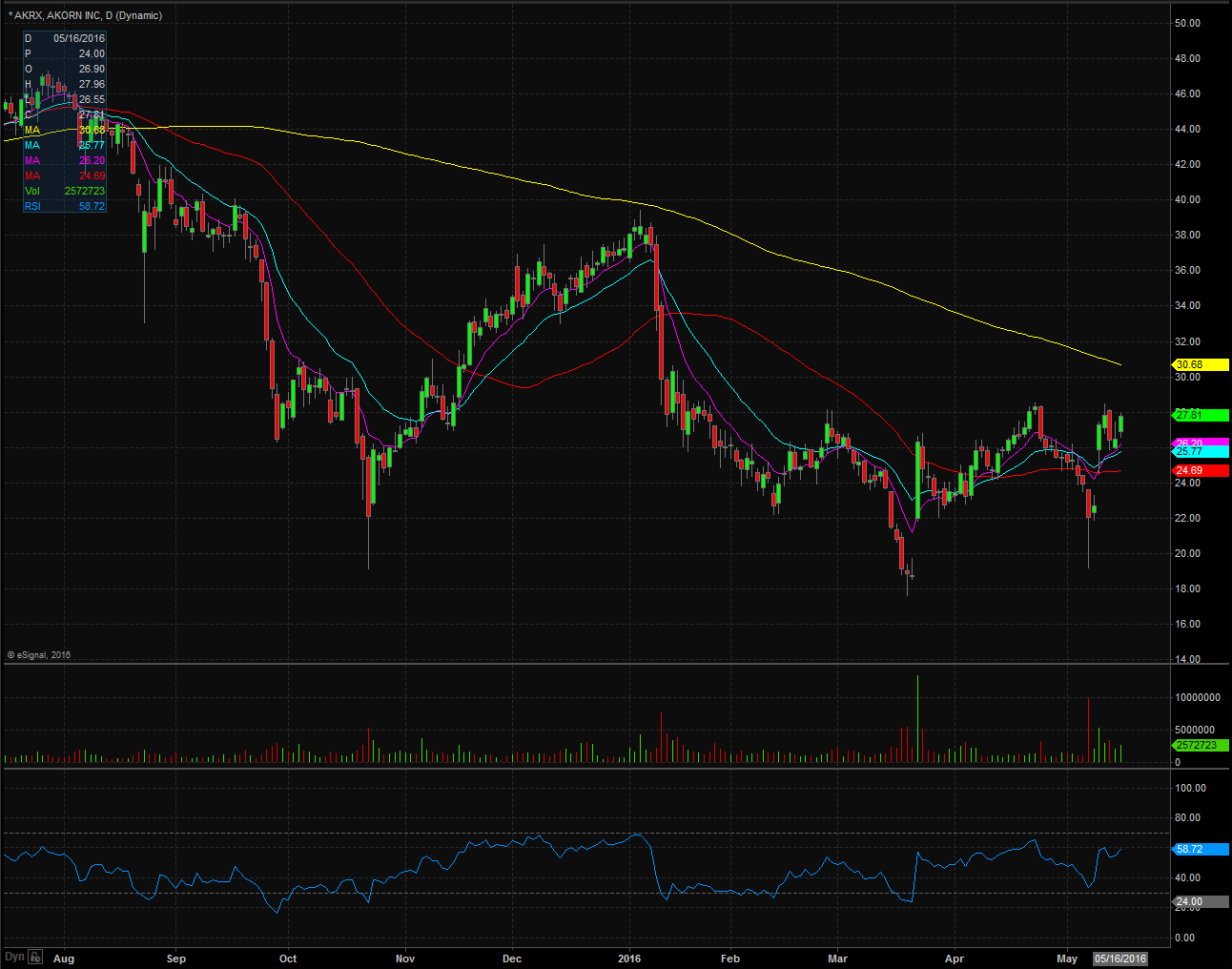Click the green 2572723 volume tag

coord(1201,745)
